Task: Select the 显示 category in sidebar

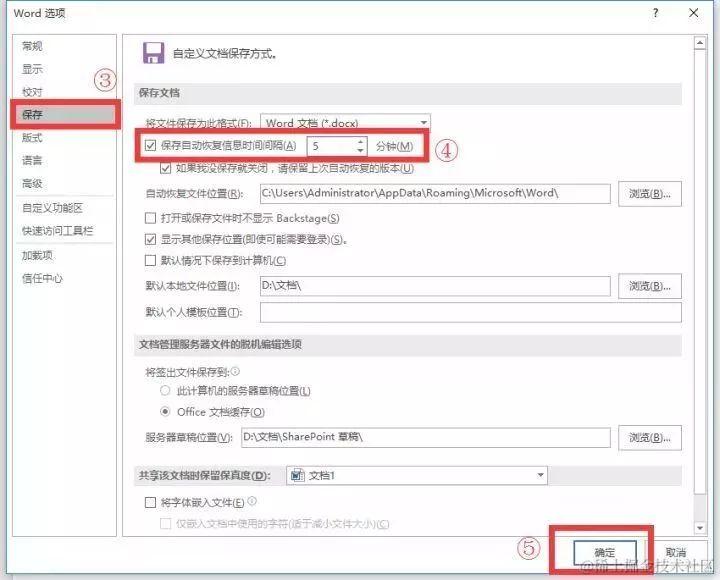Action: [x=32, y=69]
